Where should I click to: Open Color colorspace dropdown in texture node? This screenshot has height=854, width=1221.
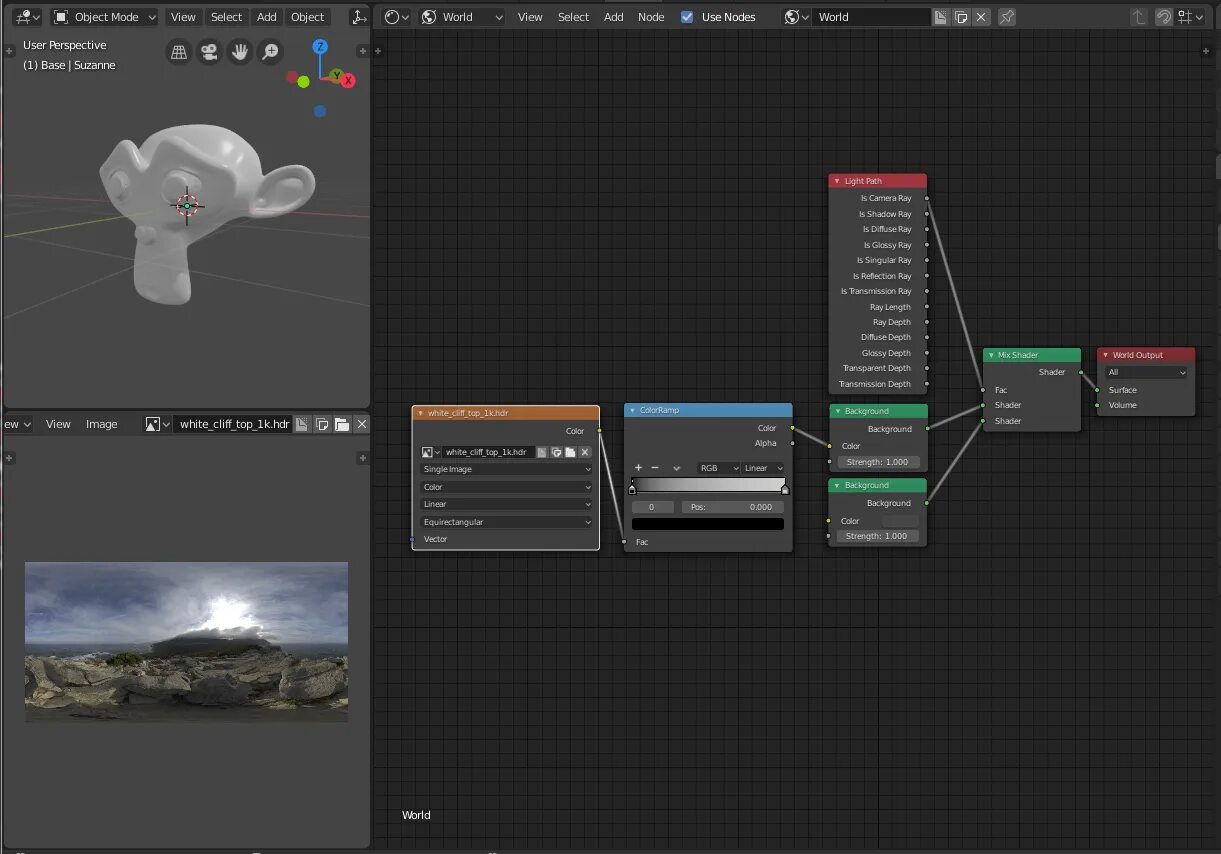[507, 487]
